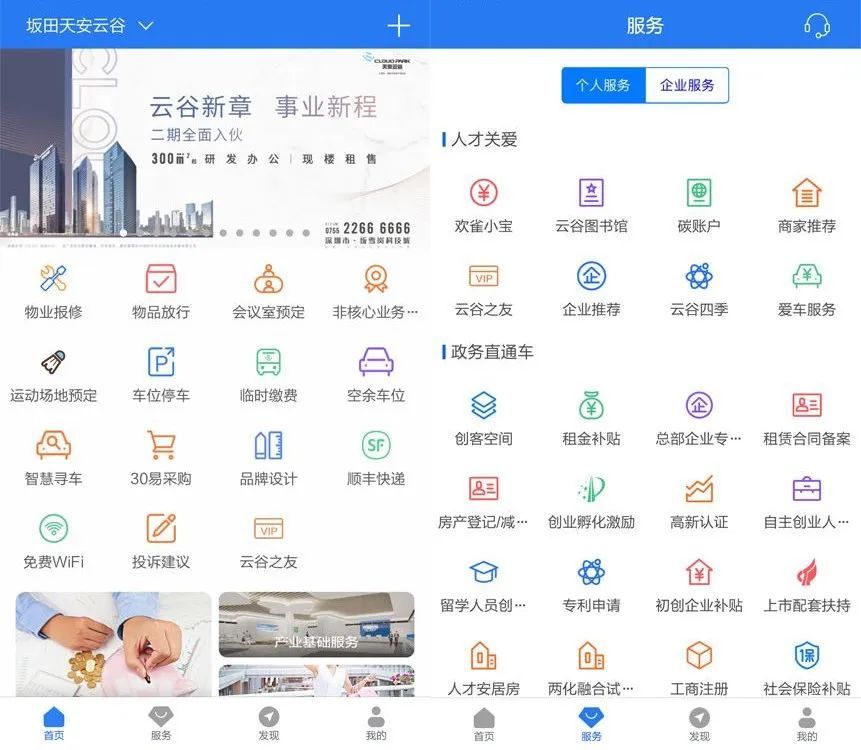This screenshot has width=861, height=750.
Task: Open 云谷四季 atom icon
Action: click(x=699, y=276)
